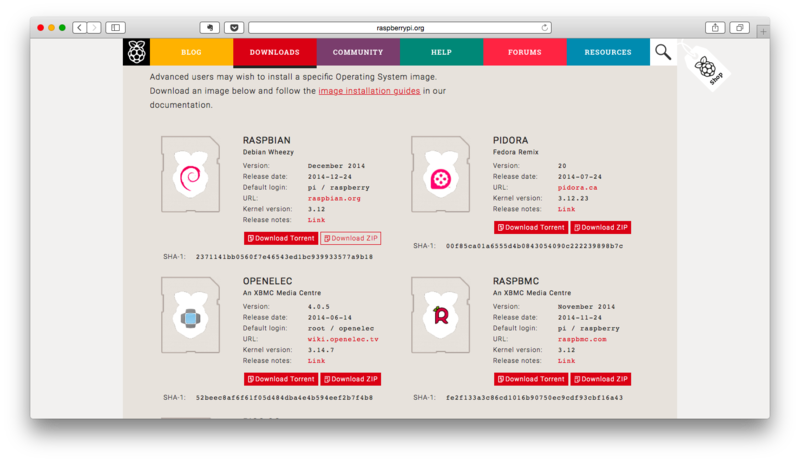Open the search magnifier icon
Screen dimensions: 800x462
tap(663, 52)
